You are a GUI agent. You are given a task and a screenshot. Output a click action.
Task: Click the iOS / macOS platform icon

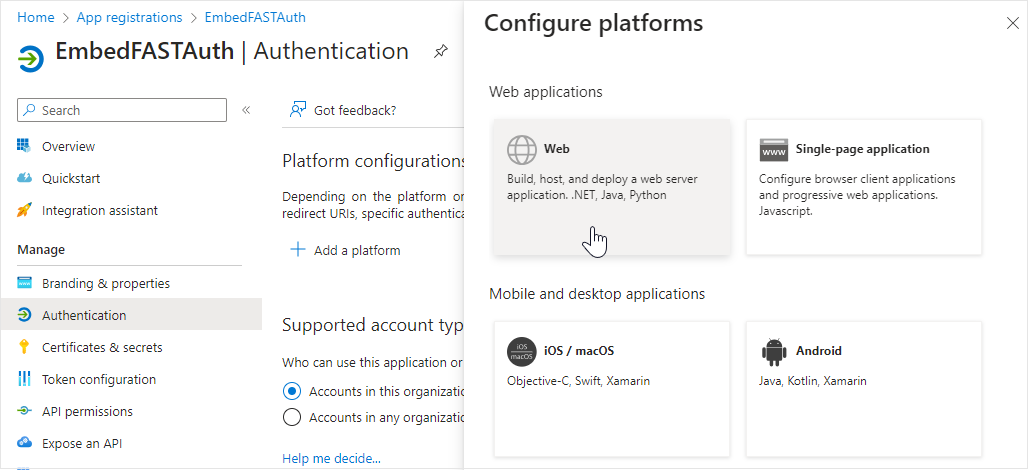click(521, 351)
